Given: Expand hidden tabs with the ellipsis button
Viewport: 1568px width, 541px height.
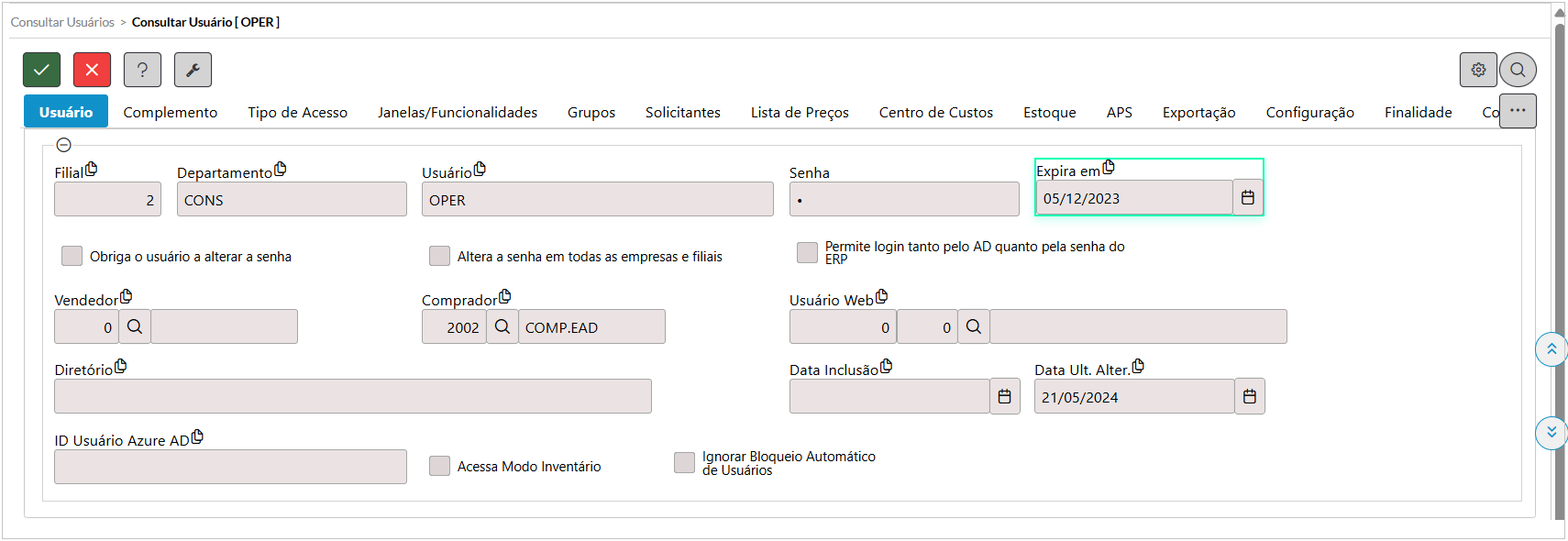Looking at the screenshot, I should tap(1518, 111).
